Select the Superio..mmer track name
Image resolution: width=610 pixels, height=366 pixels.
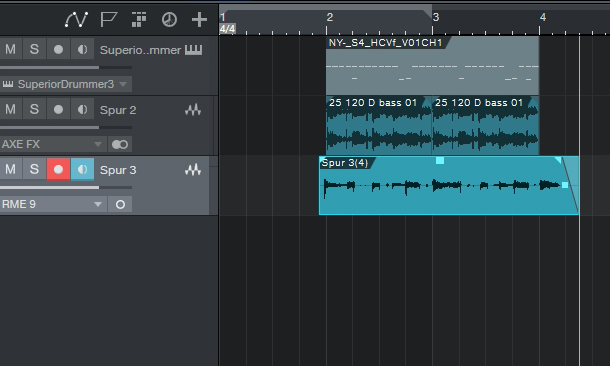140,50
